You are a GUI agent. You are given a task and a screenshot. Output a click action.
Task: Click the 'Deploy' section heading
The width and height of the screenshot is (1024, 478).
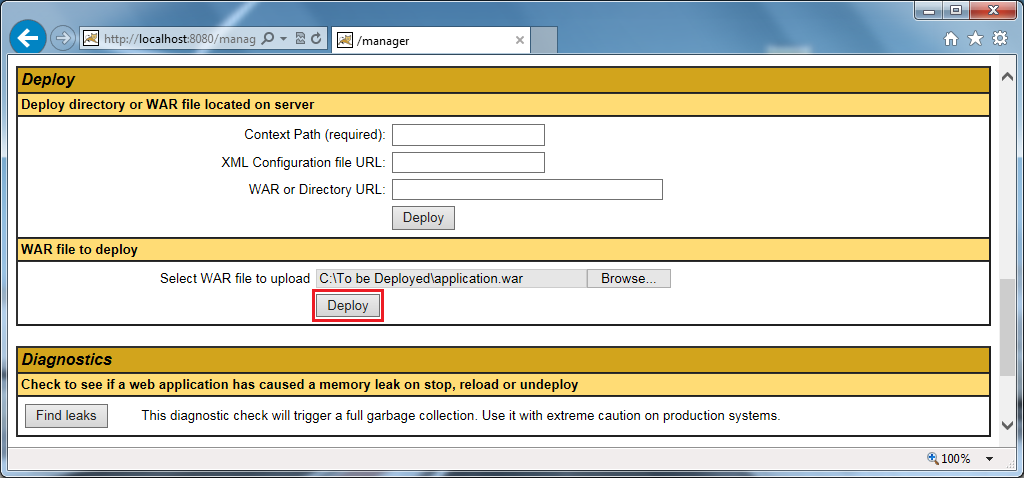48,80
